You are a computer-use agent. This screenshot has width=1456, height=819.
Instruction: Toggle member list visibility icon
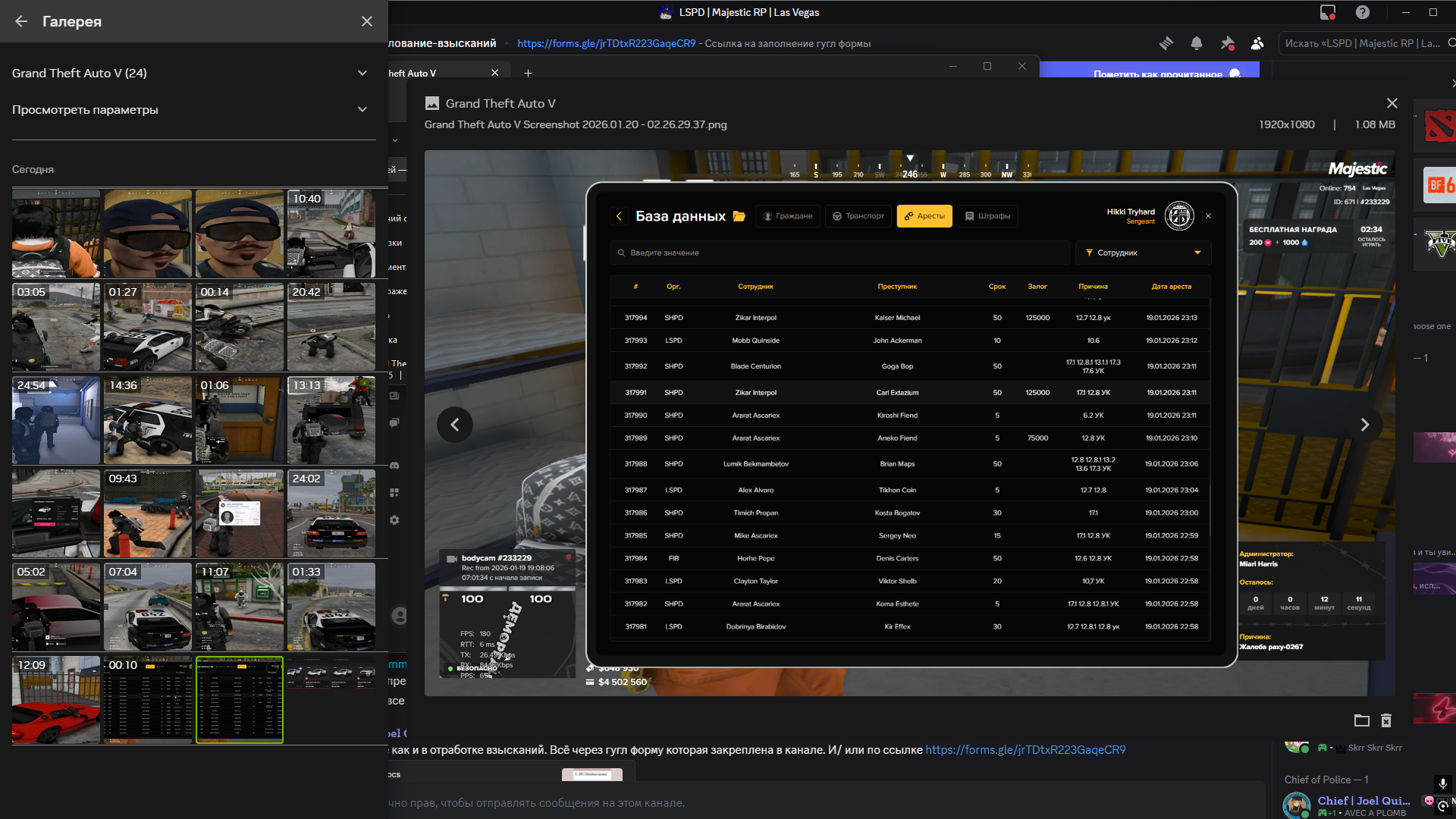click(1257, 43)
